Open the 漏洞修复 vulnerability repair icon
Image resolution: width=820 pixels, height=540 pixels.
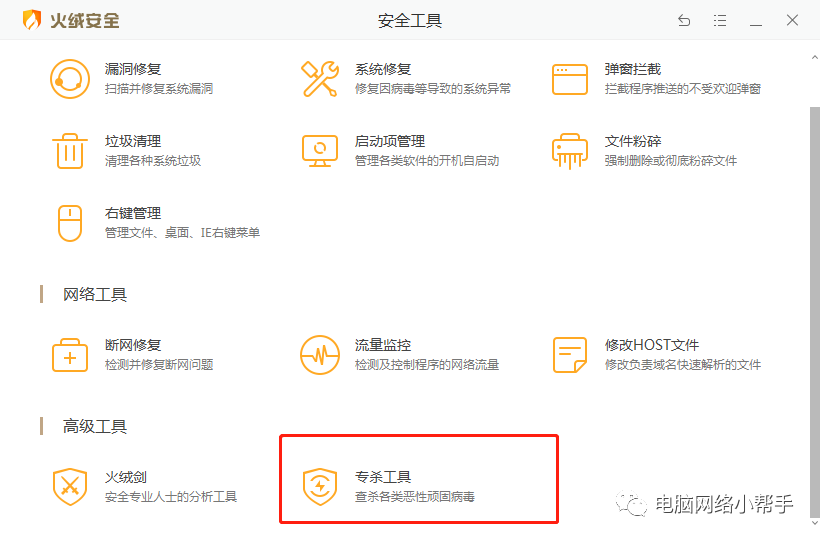point(70,79)
